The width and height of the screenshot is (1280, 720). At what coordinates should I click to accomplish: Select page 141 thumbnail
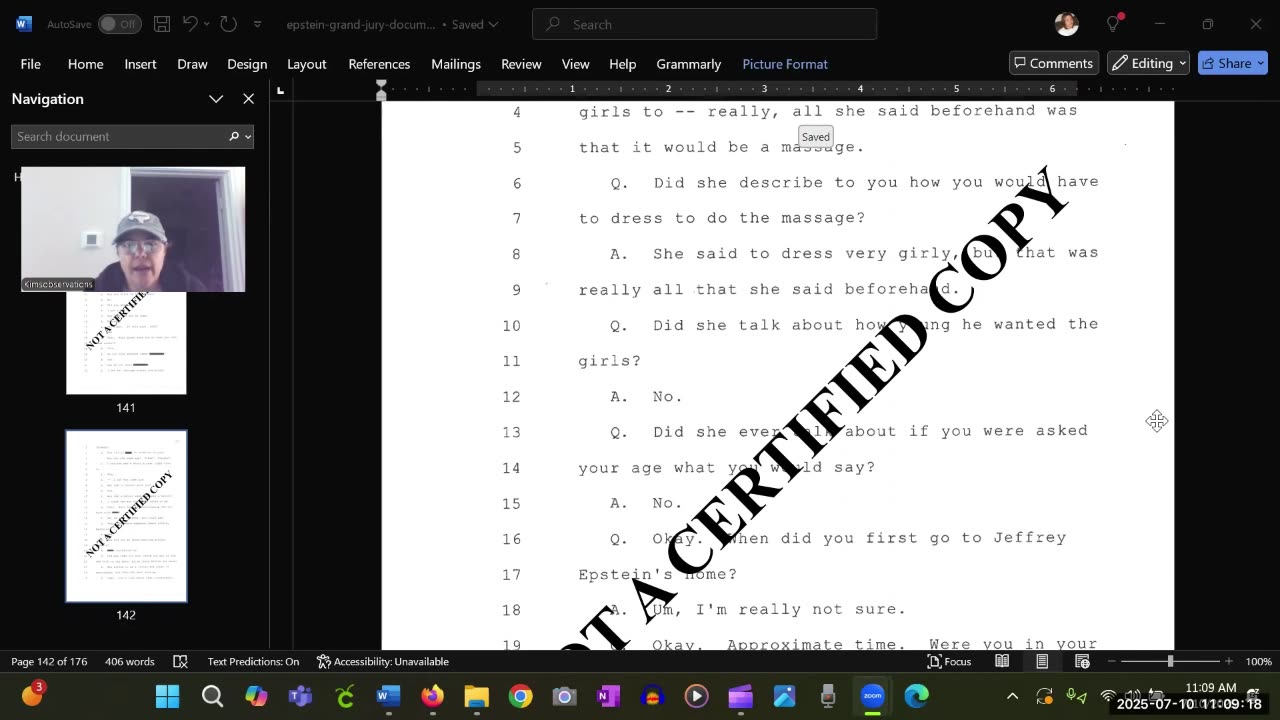point(126,342)
